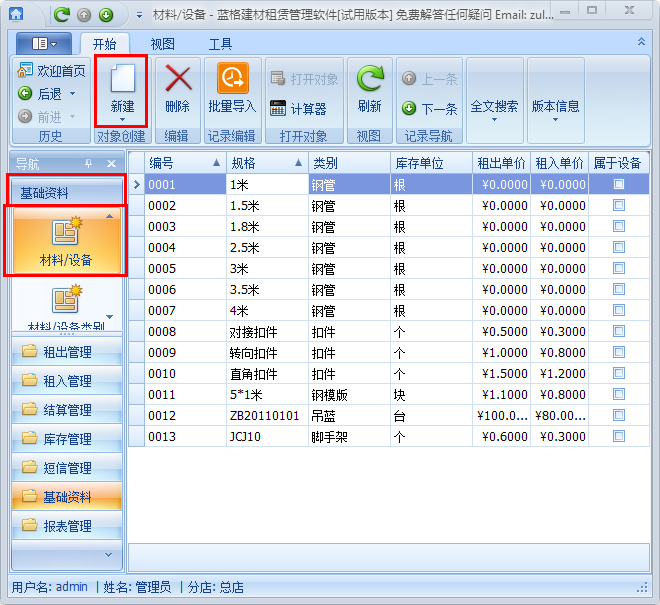Switch to the 视图 ribbon tab
The height and width of the screenshot is (605, 660).
coord(162,44)
